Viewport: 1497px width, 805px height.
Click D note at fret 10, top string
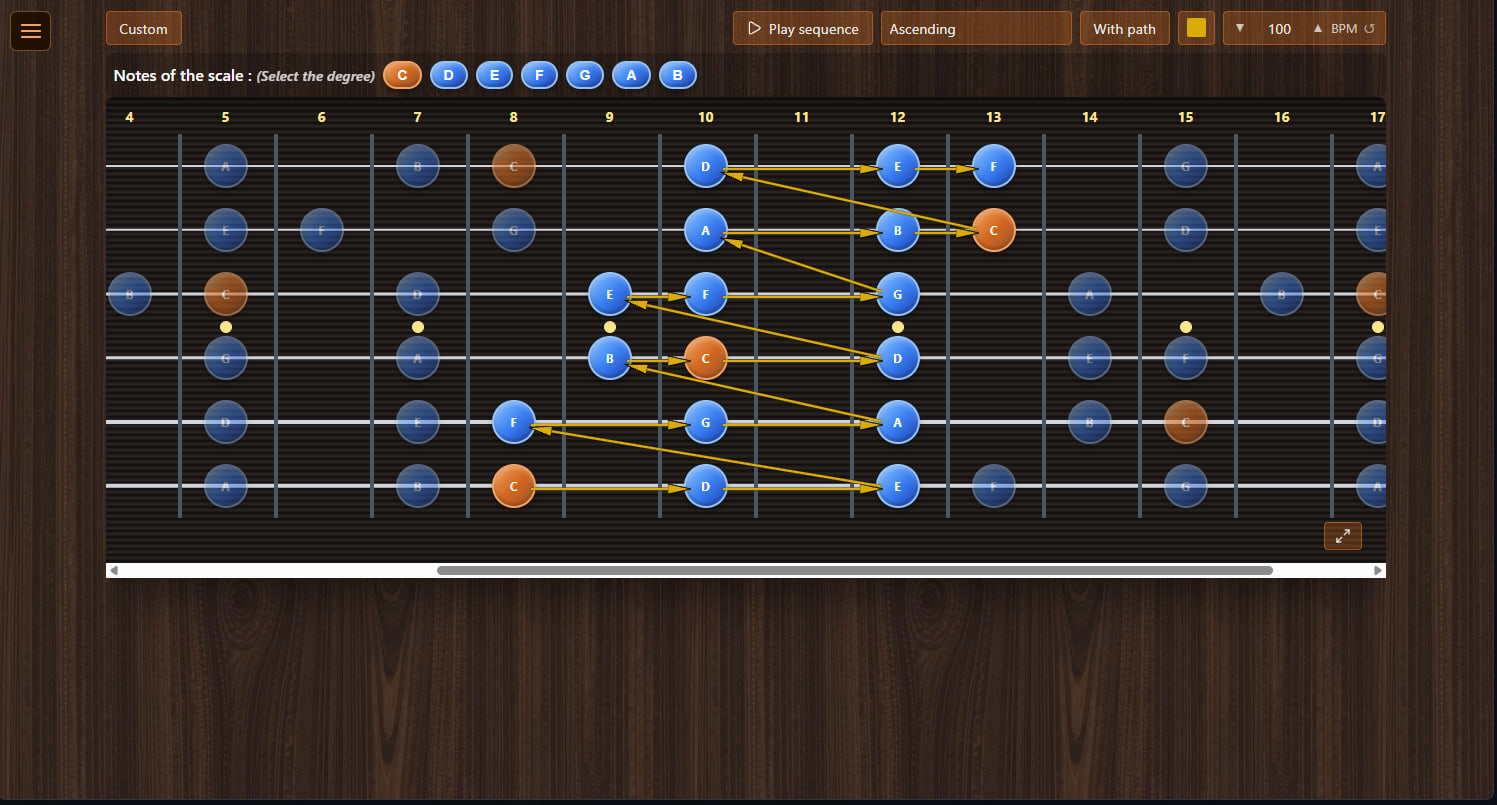[x=706, y=166]
